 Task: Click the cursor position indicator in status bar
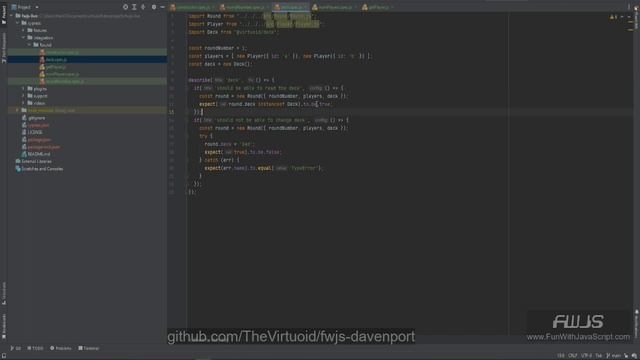[x=561, y=356]
